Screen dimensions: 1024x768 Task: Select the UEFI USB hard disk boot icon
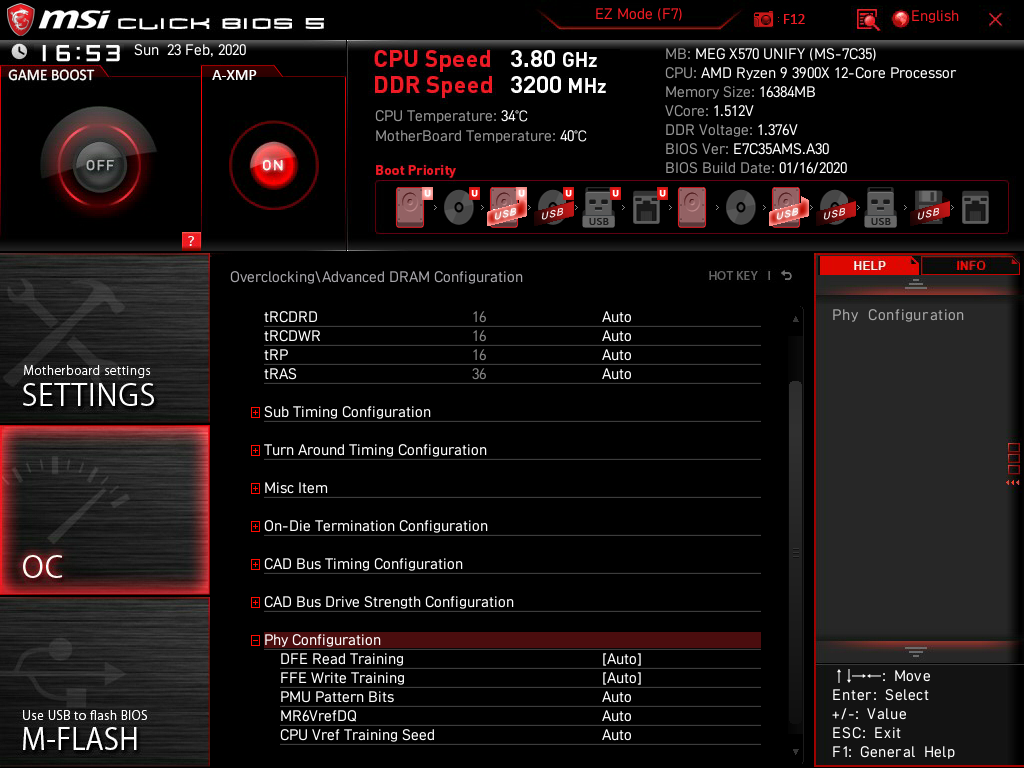(507, 207)
